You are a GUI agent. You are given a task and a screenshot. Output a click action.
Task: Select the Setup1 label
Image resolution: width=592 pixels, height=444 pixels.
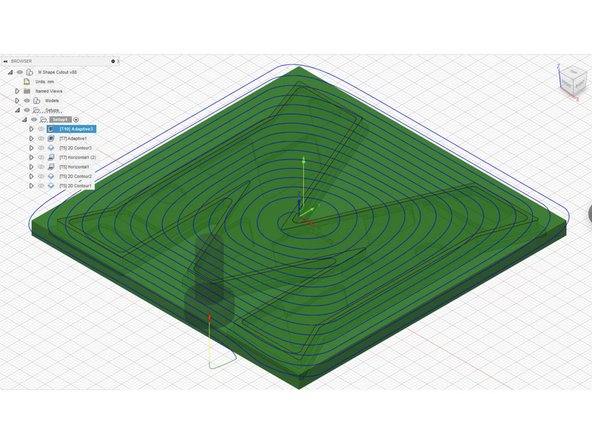pos(60,120)
